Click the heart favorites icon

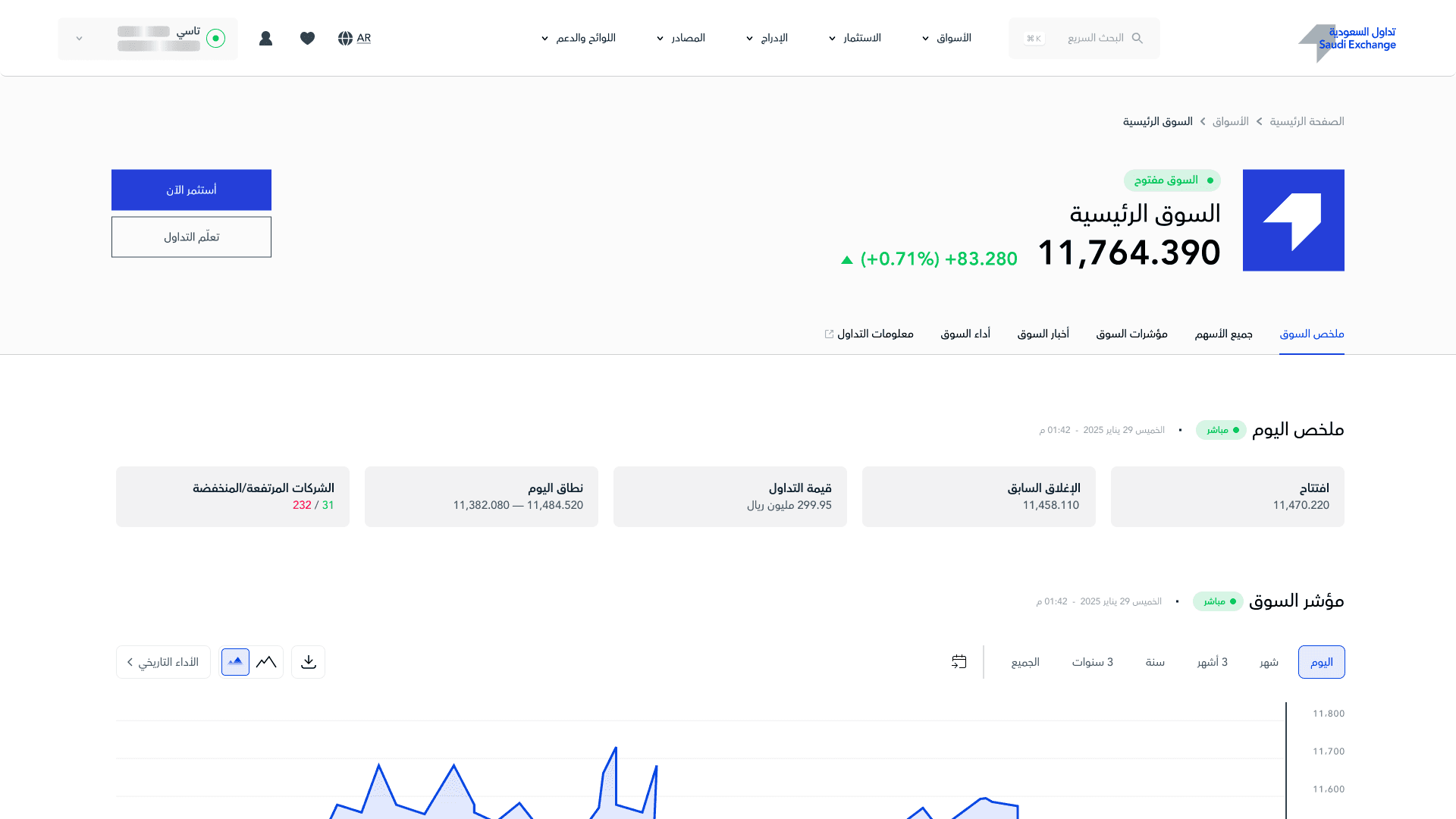click(307, 38)
